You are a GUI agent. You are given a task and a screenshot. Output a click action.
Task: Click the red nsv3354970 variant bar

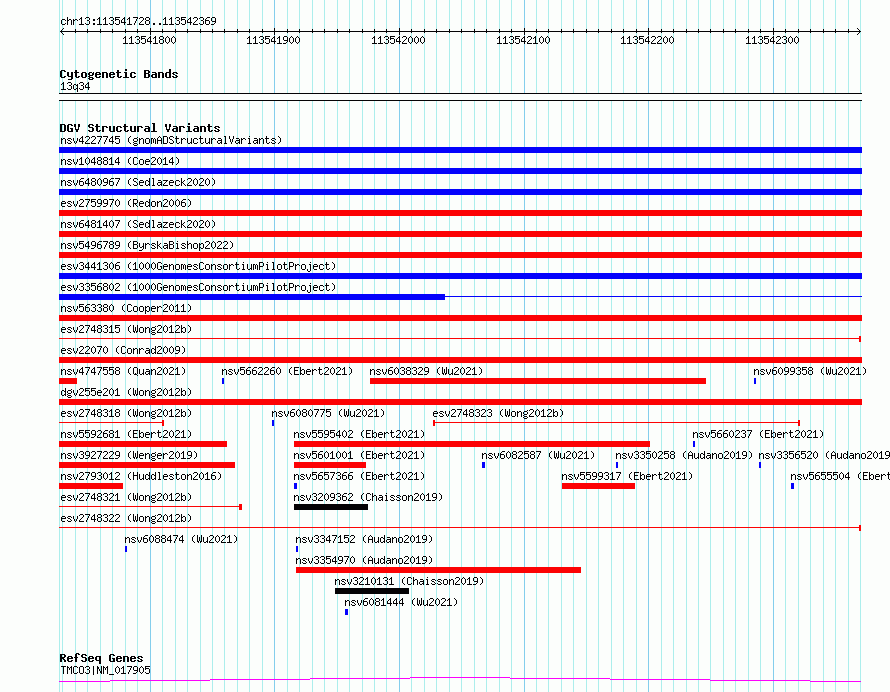pos(438,570)
